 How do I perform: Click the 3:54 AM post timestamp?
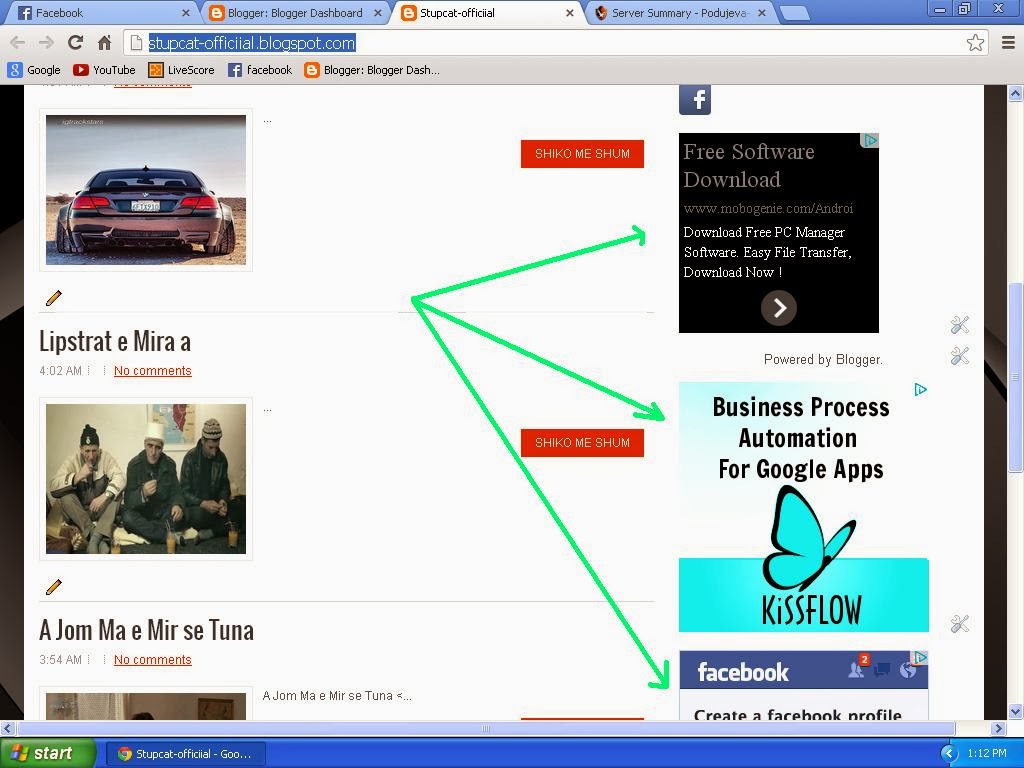[x=60, y=660]
